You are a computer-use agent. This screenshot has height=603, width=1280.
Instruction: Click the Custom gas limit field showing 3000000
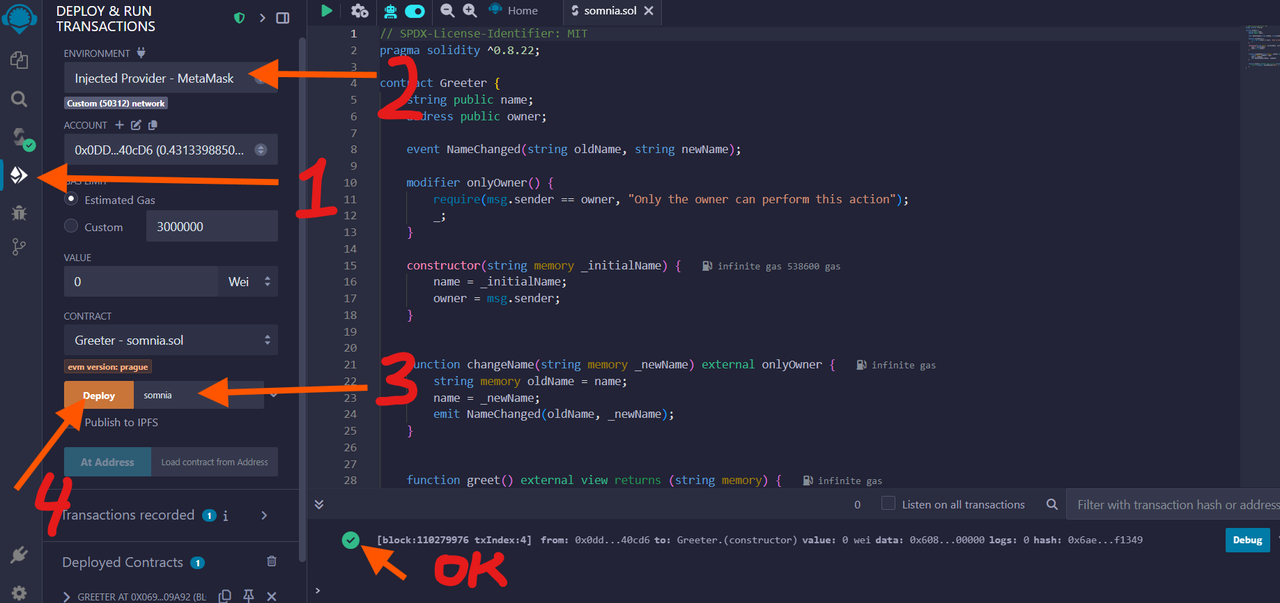point(212,226)
